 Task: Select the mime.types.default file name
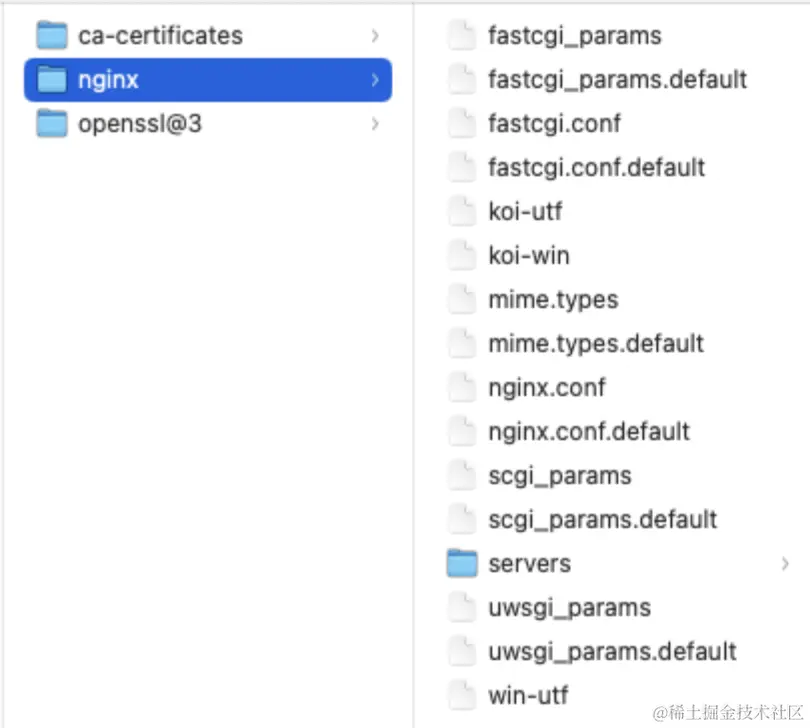click(596, 344)
